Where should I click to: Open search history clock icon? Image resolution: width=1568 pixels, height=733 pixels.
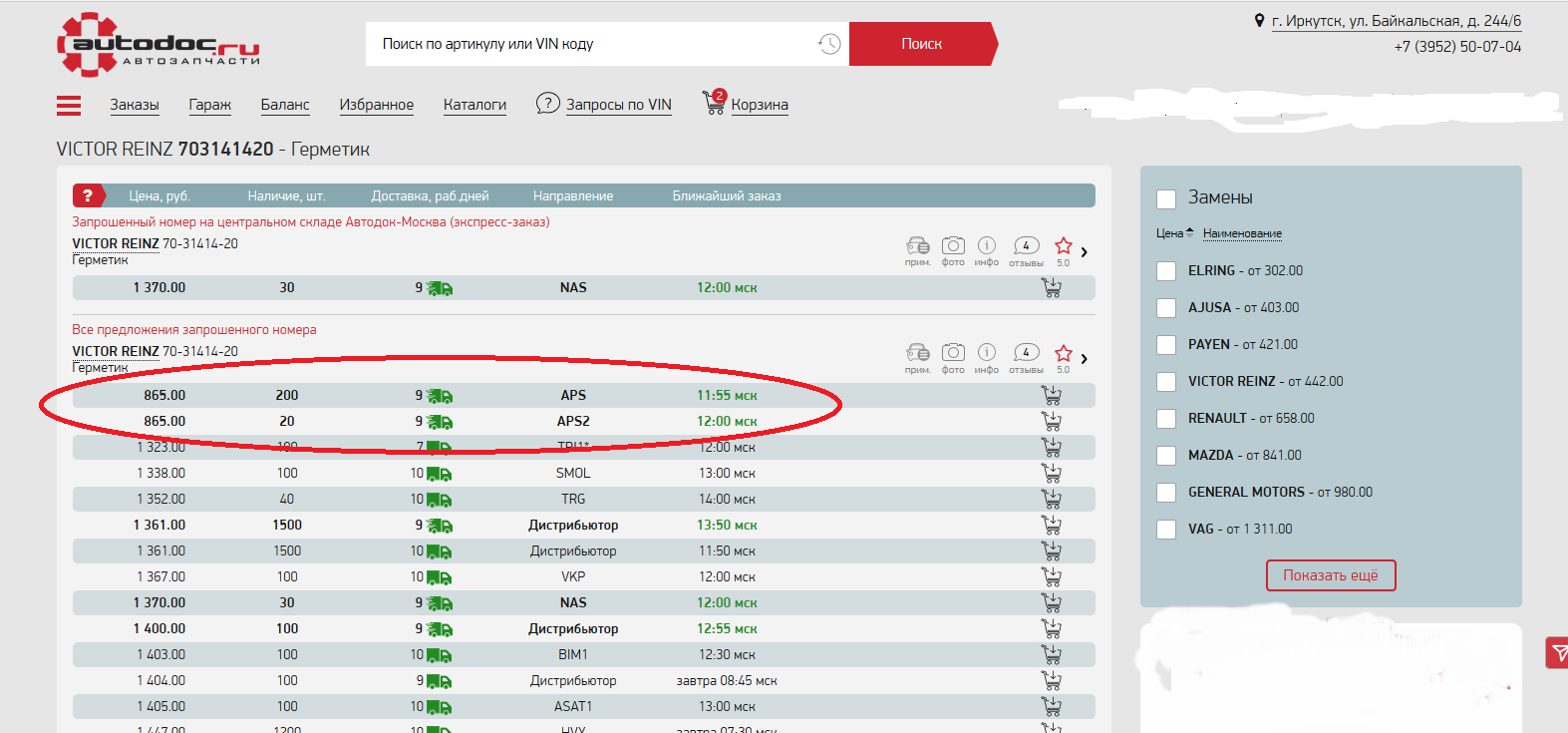coord(829,44)
